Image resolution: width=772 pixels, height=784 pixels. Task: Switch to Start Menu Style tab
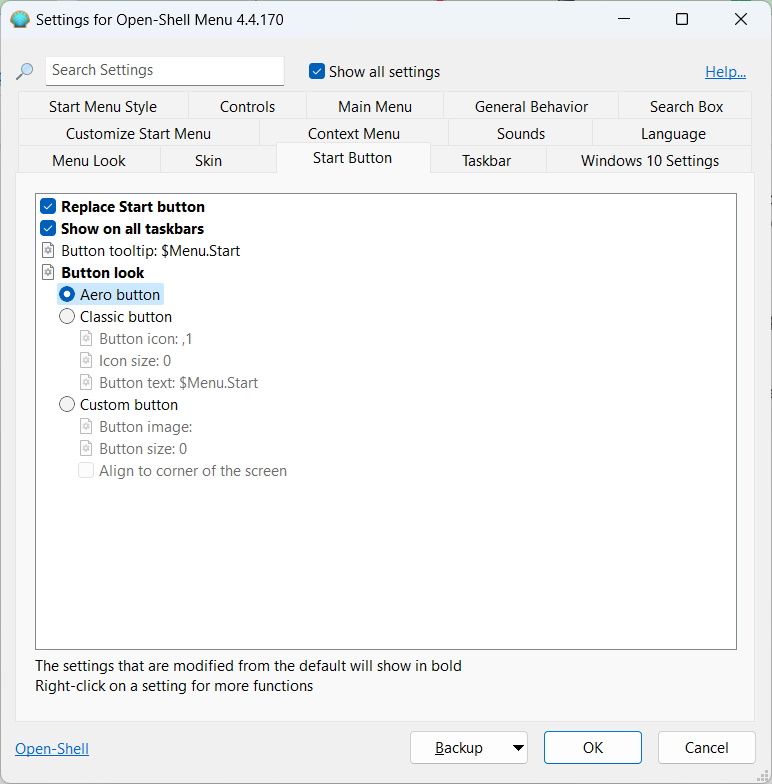tap(103, 106)
